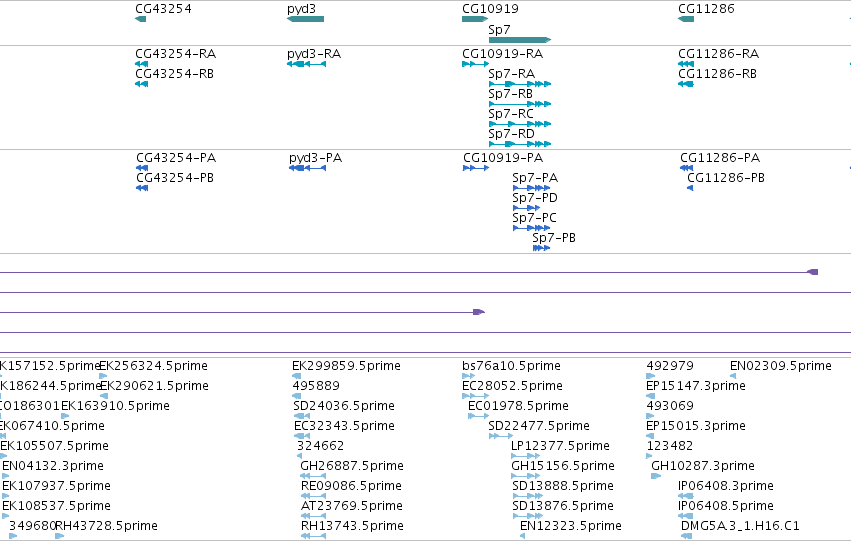Select protein CG11286-PB

click(x=726, y=178)
